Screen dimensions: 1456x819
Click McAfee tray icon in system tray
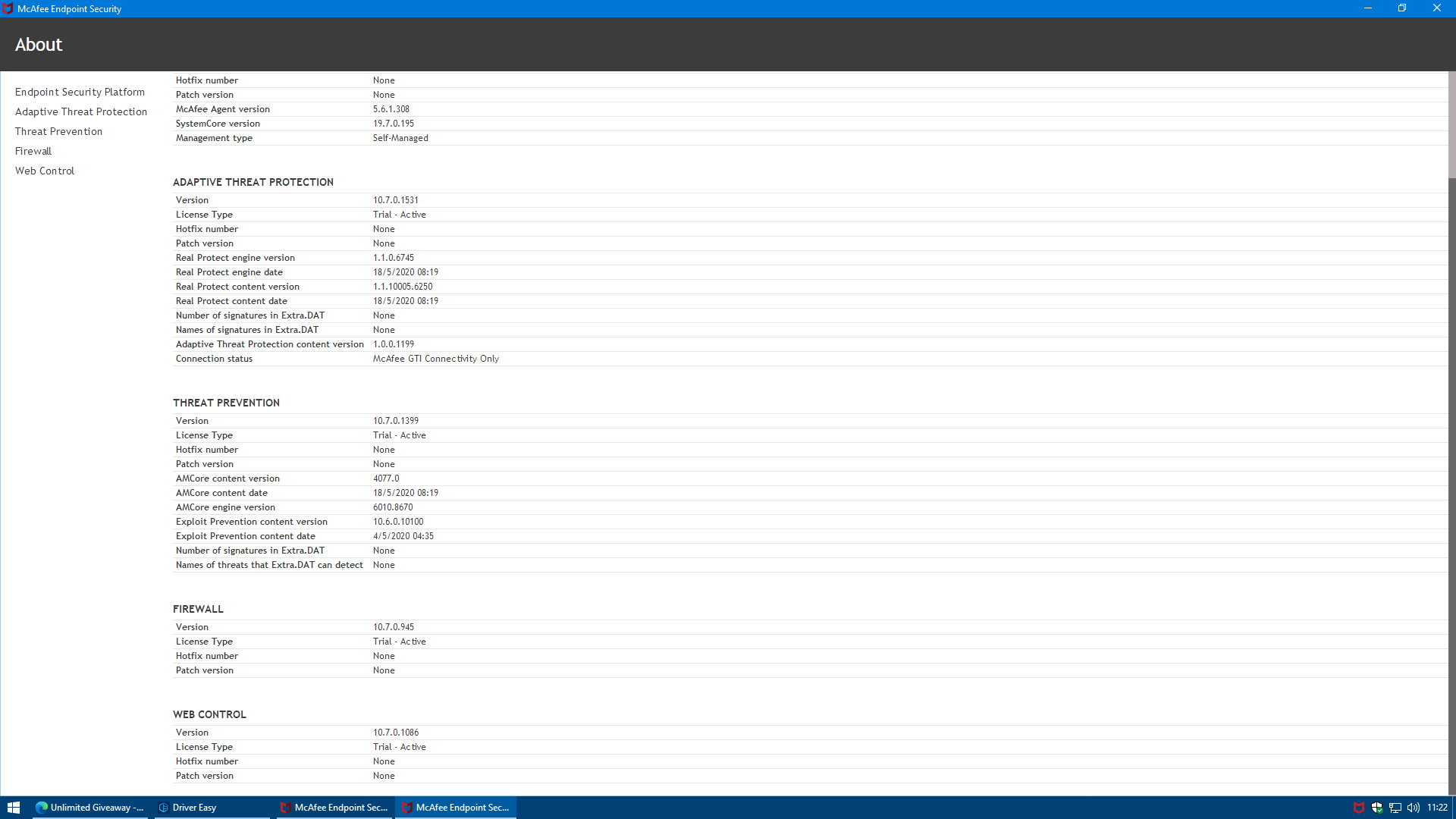coord(1359,808)
